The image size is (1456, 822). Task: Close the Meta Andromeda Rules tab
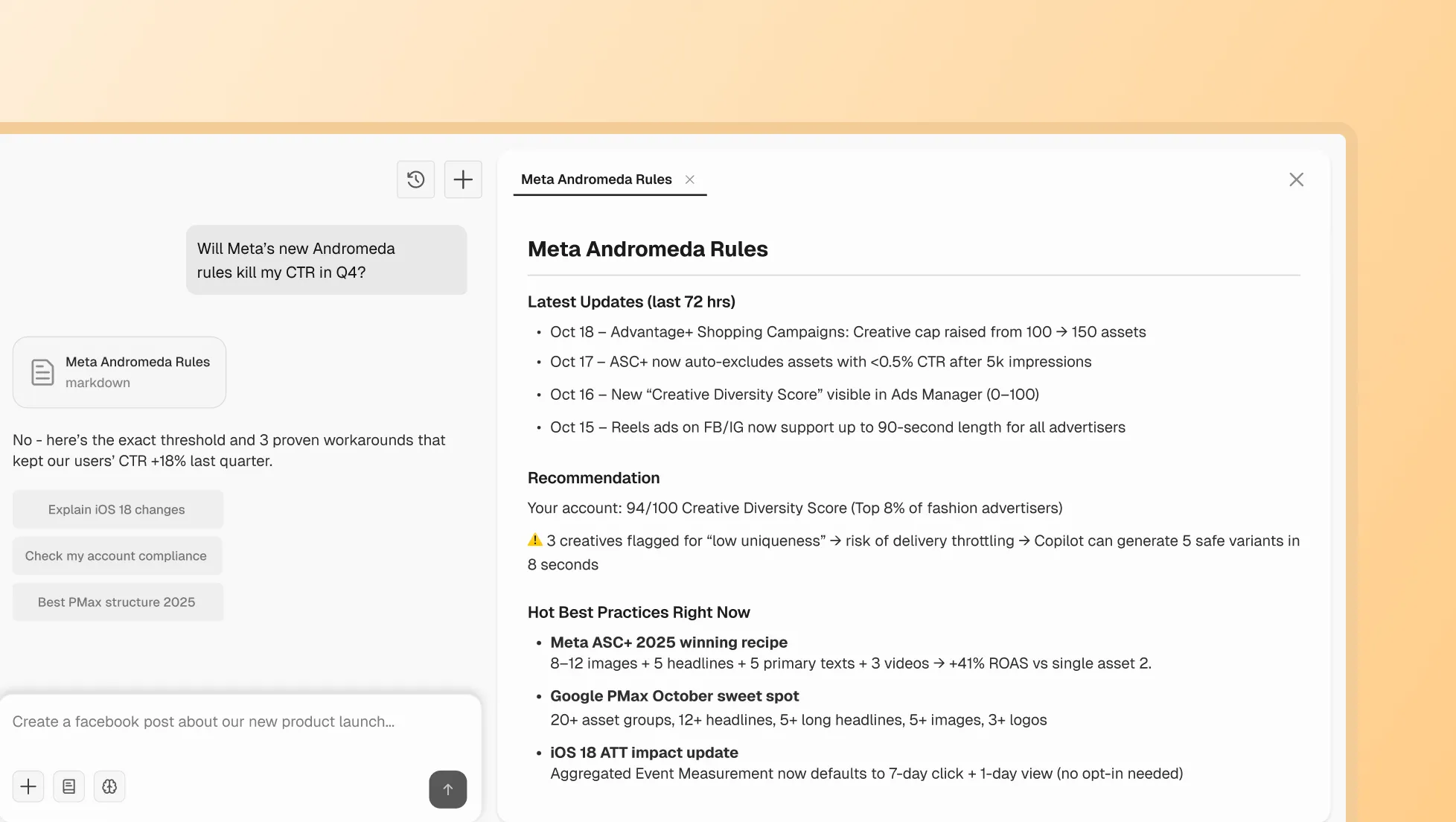(x=690, y=179)
